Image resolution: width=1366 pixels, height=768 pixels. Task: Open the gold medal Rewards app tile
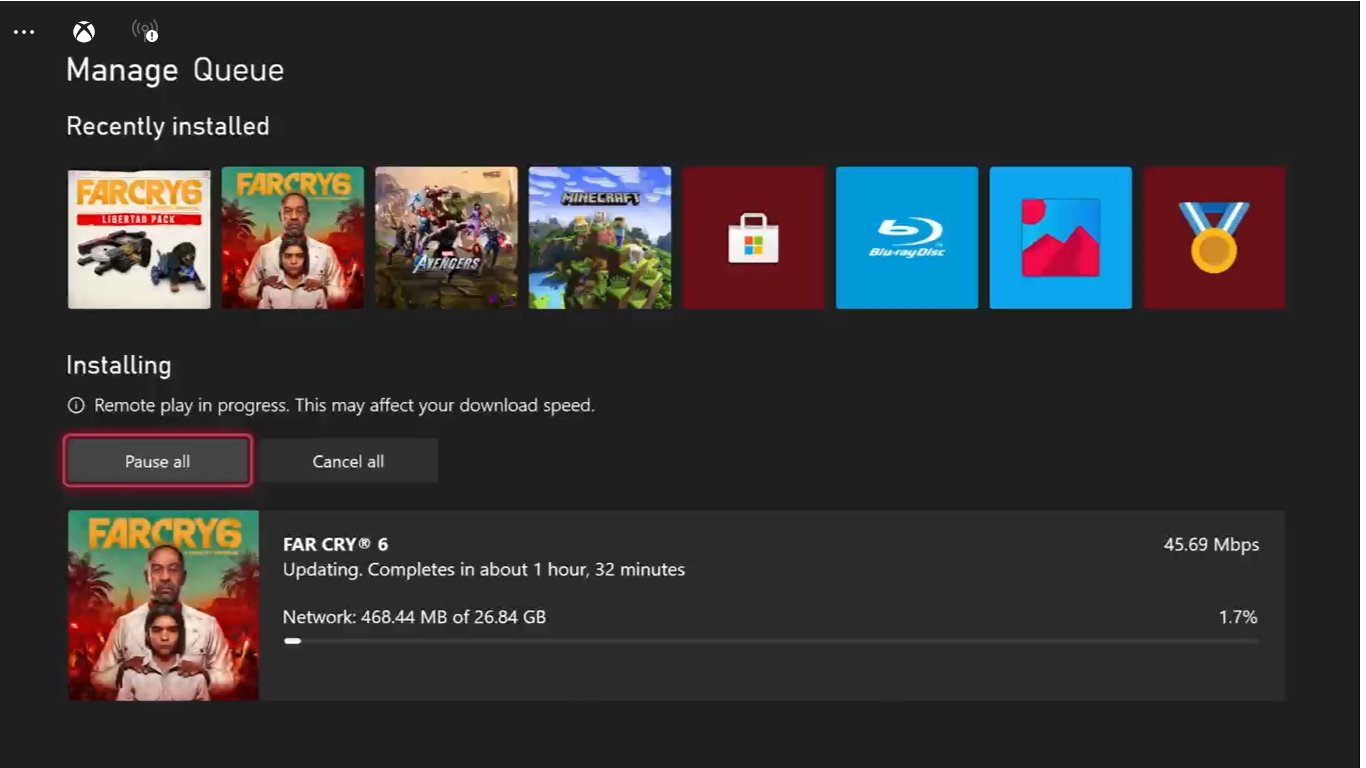click(1214, 238)
